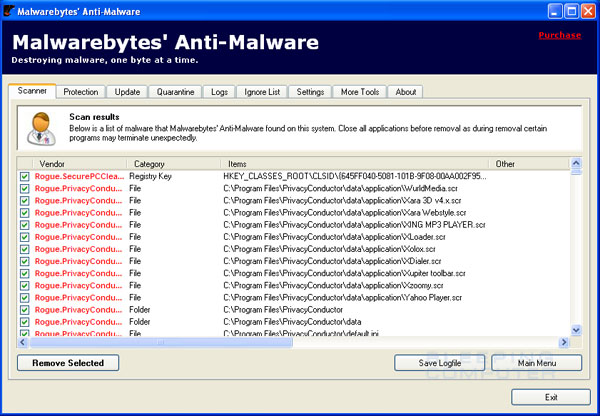Switch to the Scanner tab
600x416 pixels.
click(32, 91)
